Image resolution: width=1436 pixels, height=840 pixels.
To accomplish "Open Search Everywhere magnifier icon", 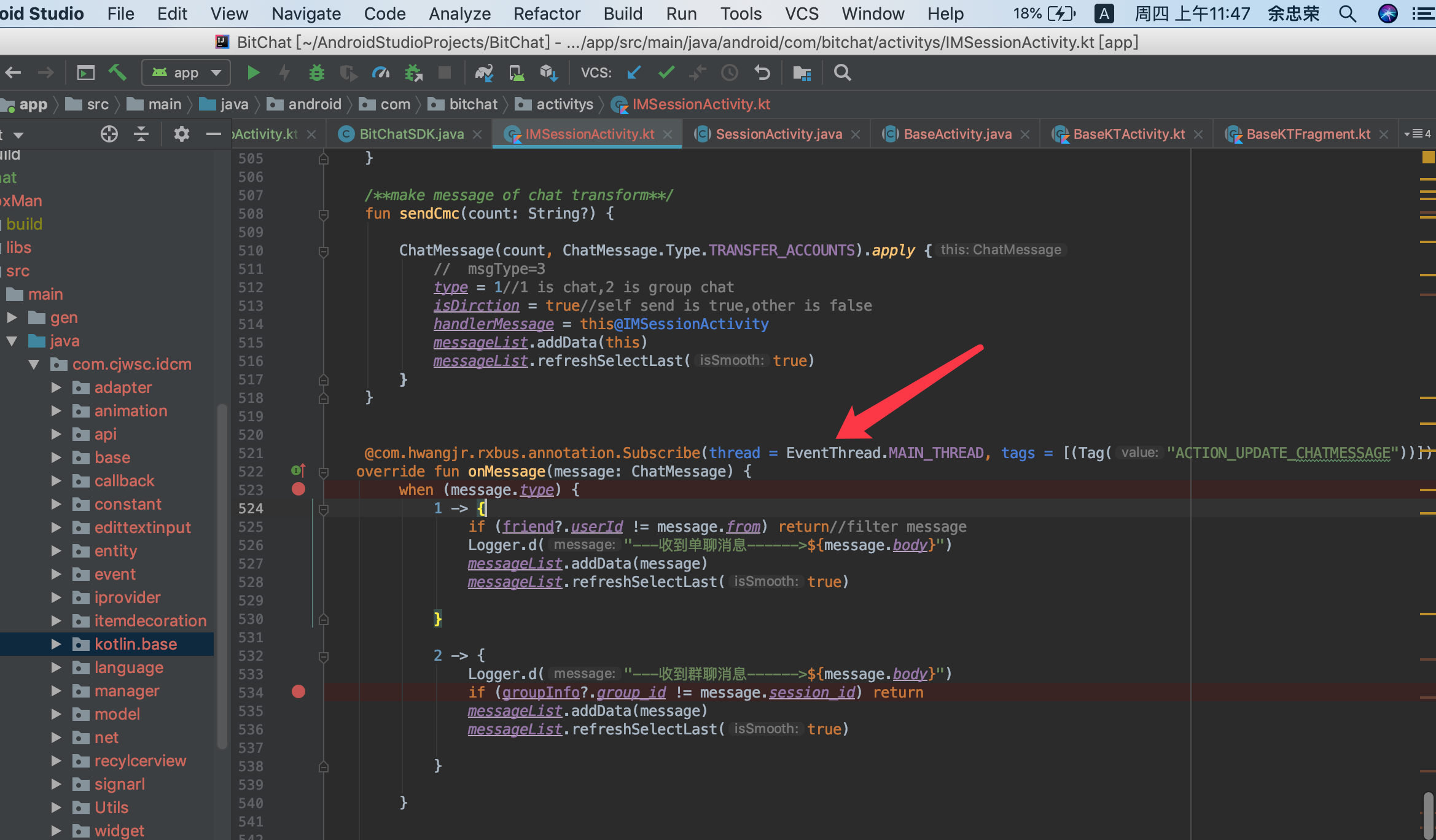I will pos(842,72).
